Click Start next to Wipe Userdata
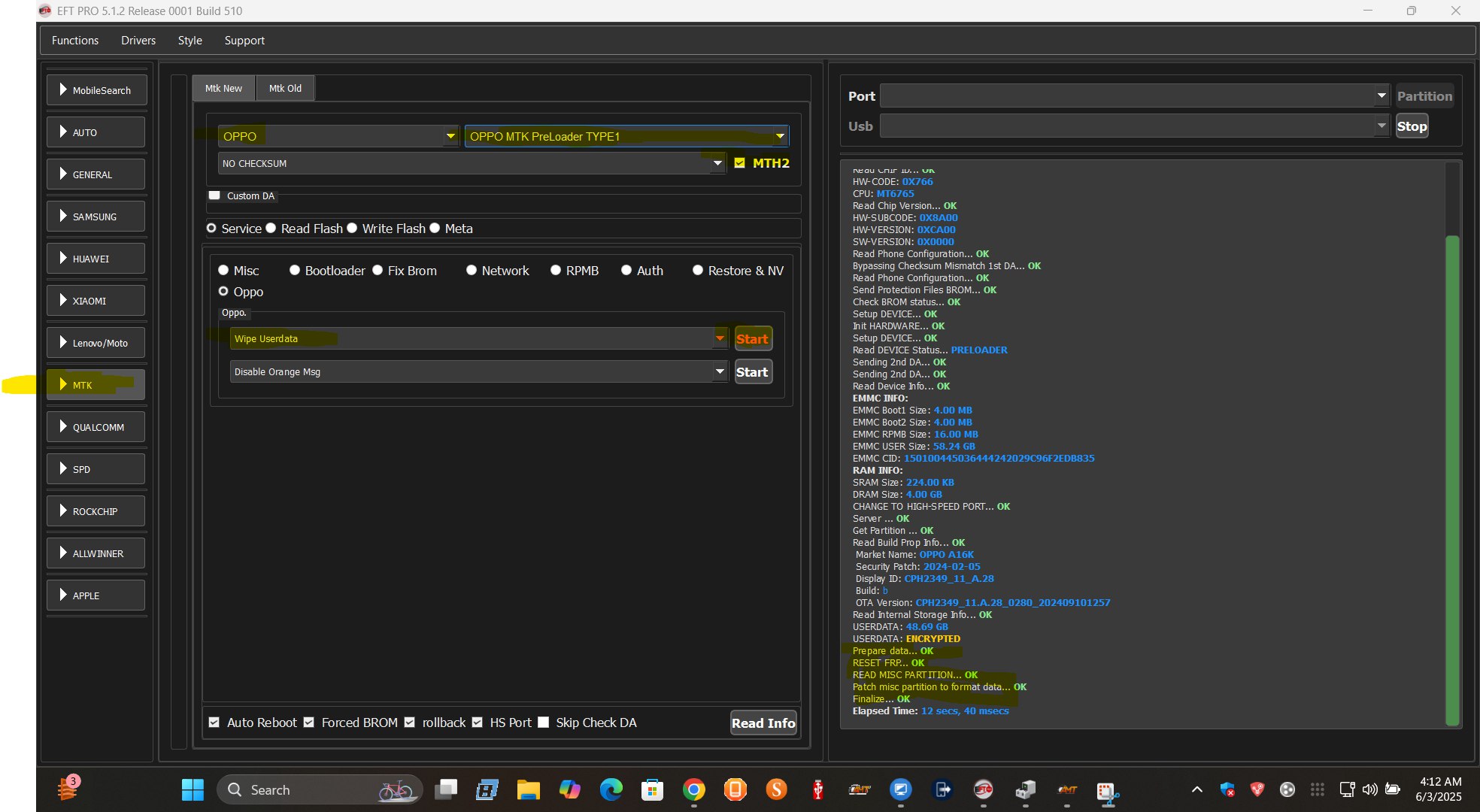1480x812 pixels. tap(752, 339)
